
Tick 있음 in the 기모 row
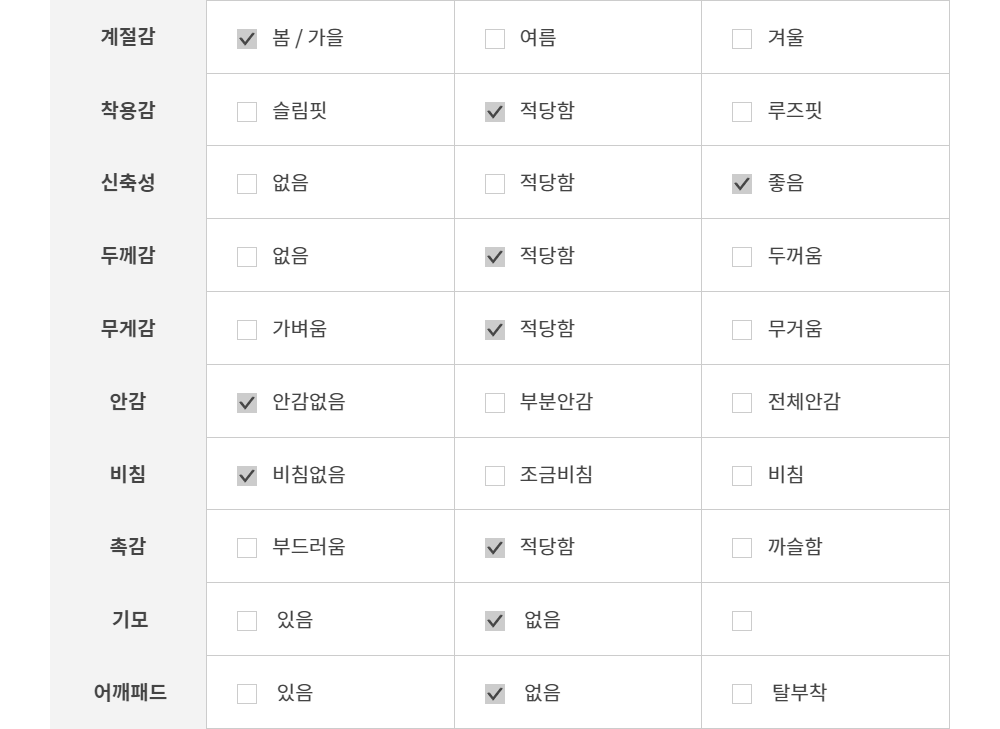247,621
